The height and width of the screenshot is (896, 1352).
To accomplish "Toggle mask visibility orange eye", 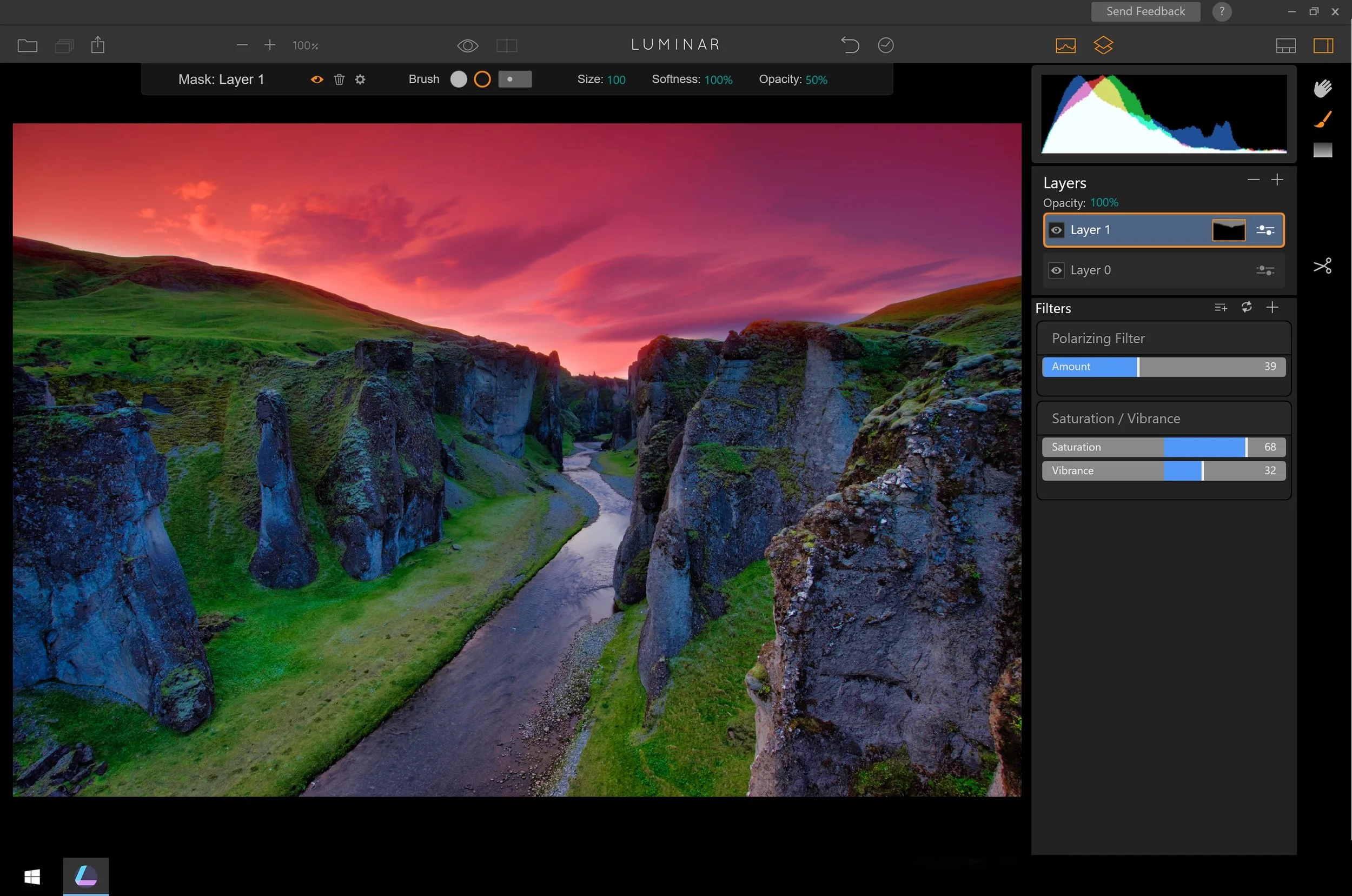I will pos(316,79).
